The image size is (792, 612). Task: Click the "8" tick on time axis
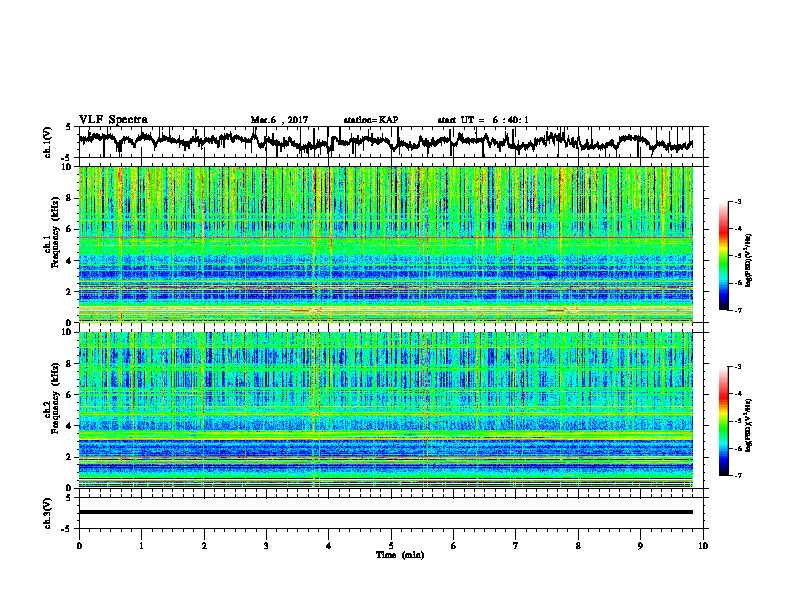click(x=578, y=546)
